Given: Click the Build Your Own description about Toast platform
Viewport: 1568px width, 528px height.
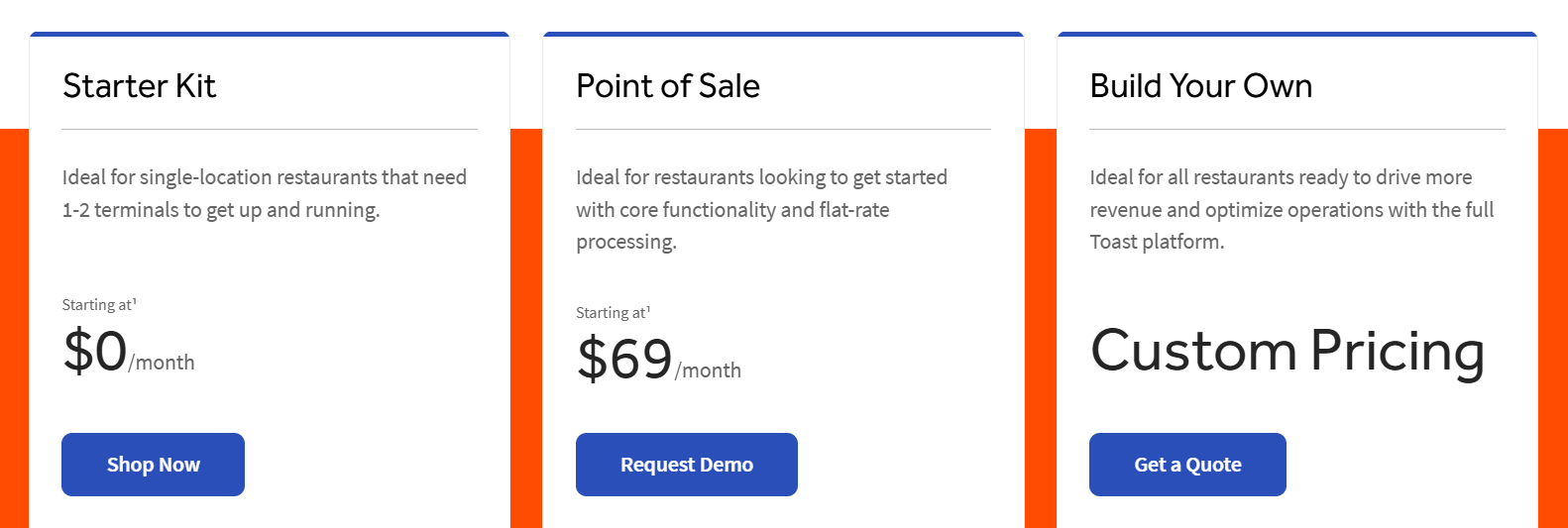Looking at the screenshot, I should click(1290, 209).
